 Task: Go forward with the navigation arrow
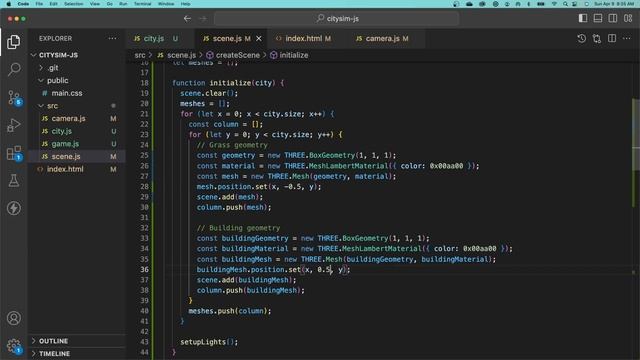click(203, 19)
